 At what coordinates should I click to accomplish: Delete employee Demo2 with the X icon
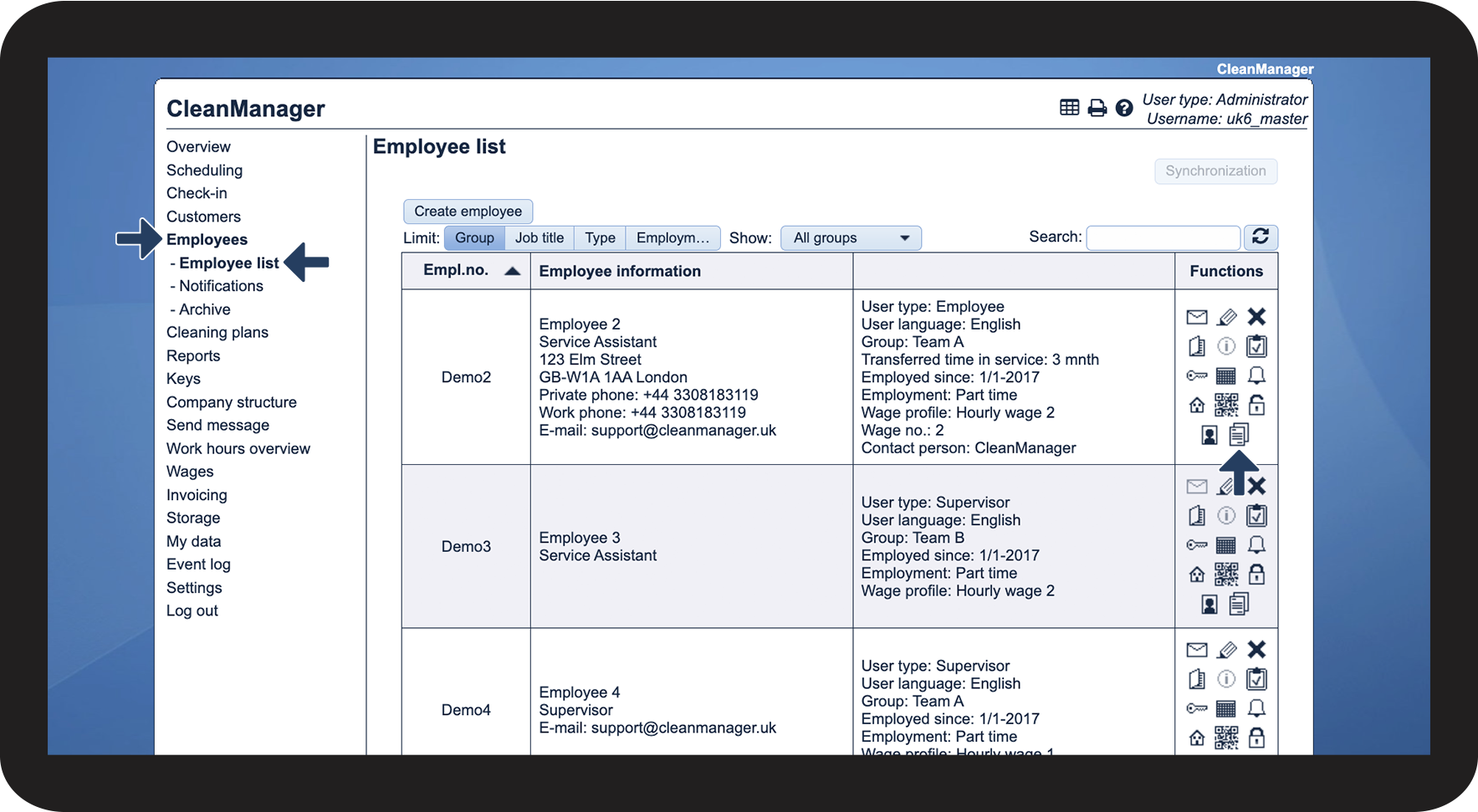coord(1256,317)
